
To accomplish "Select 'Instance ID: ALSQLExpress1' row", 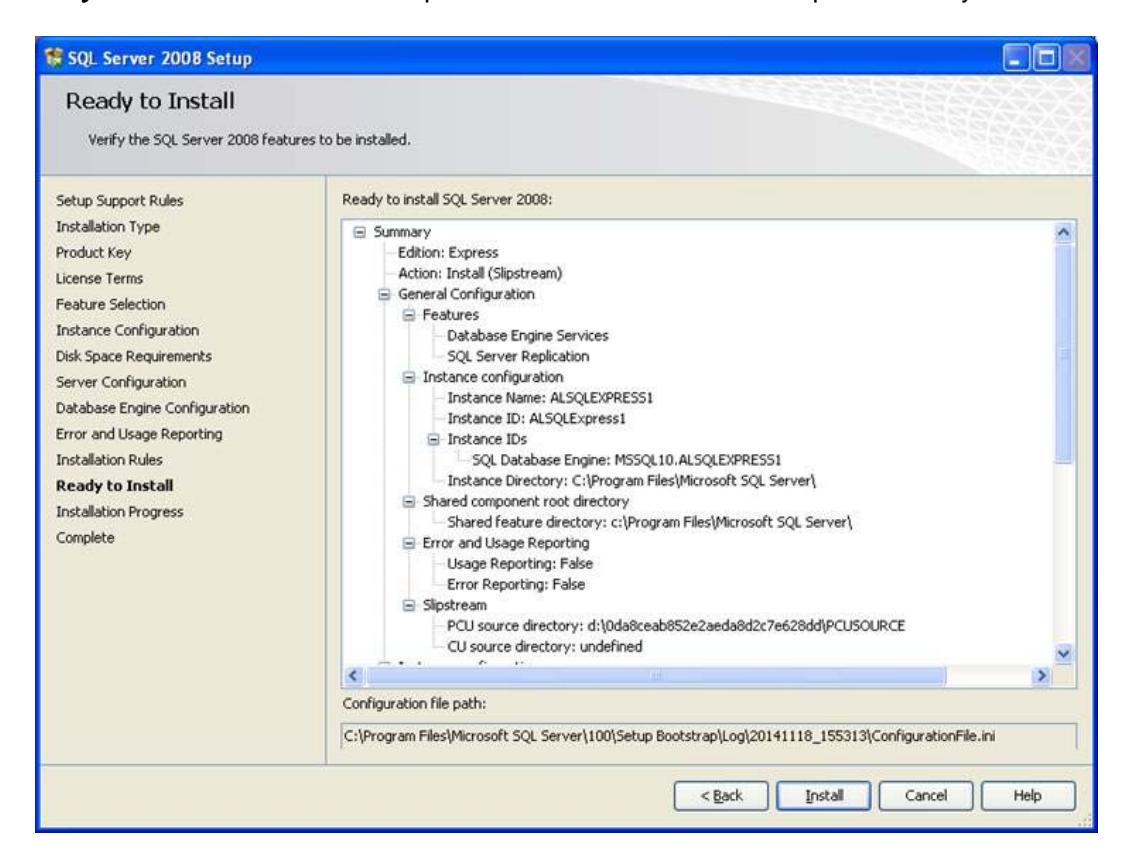I will (536, 419).
